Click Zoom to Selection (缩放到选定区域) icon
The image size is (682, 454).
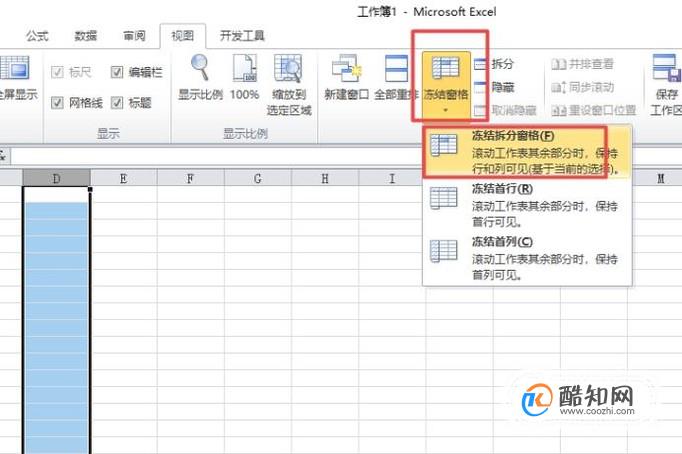(x=288, y=68)
